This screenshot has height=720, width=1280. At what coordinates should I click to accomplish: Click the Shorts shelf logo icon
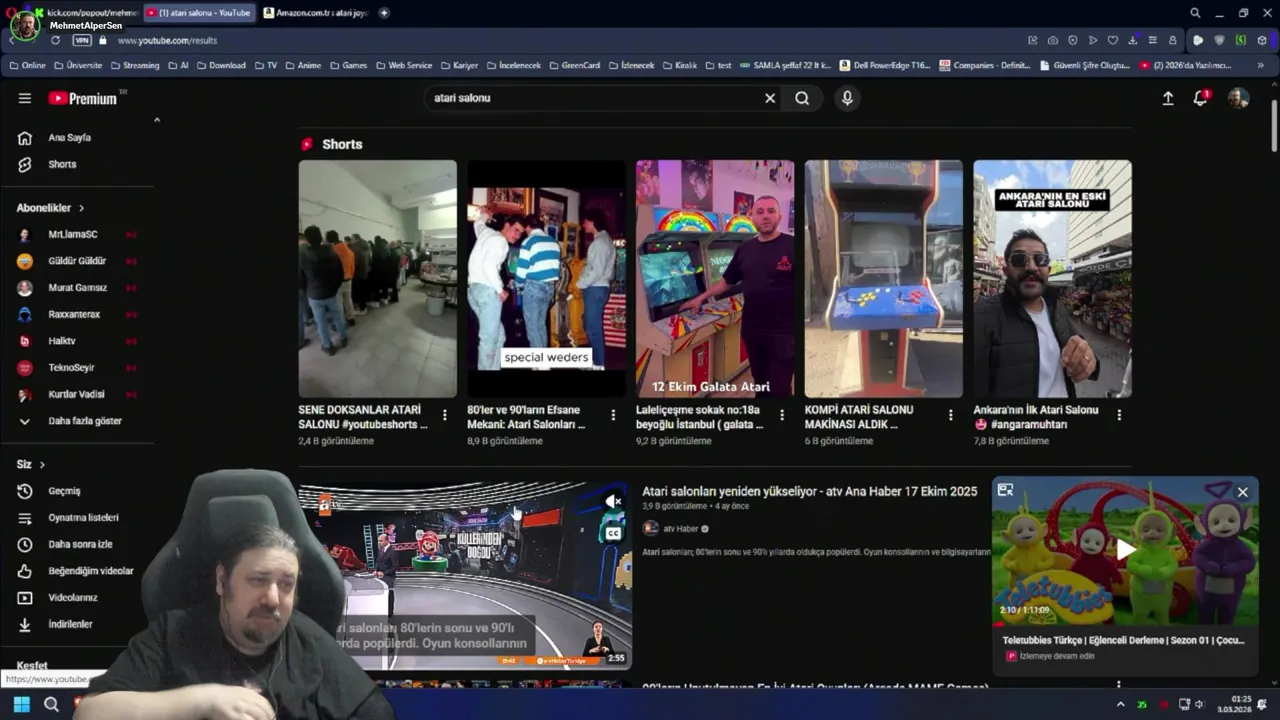point(307,144)
